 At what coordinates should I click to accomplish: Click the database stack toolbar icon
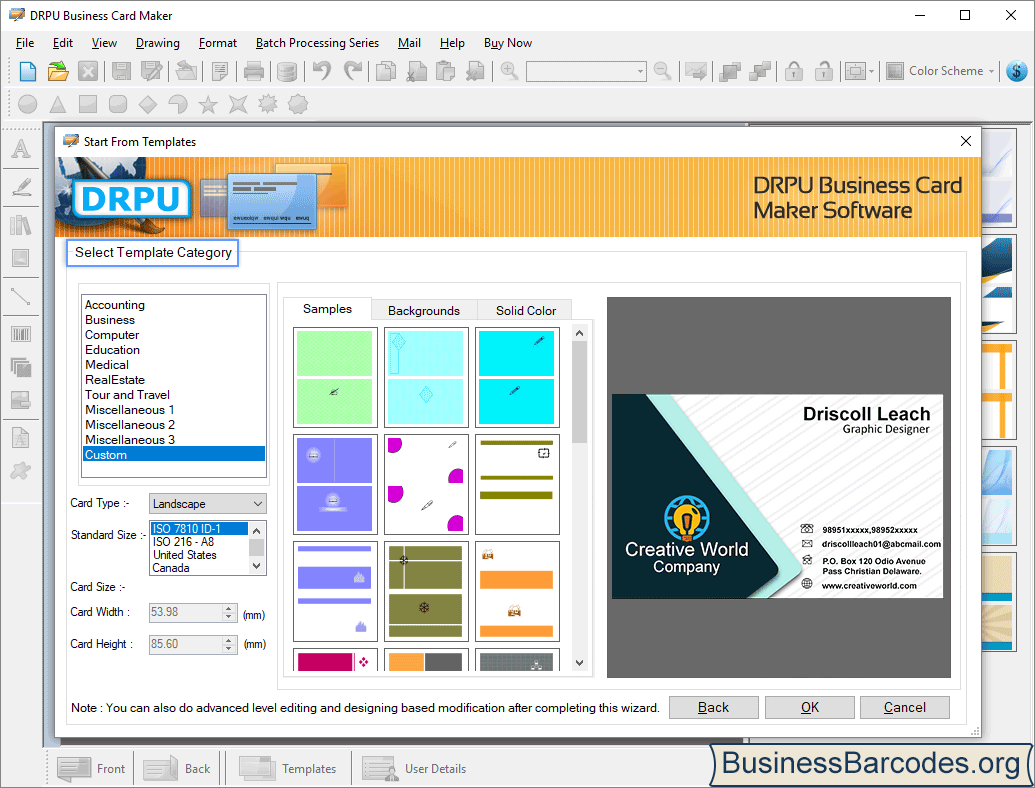286,71
